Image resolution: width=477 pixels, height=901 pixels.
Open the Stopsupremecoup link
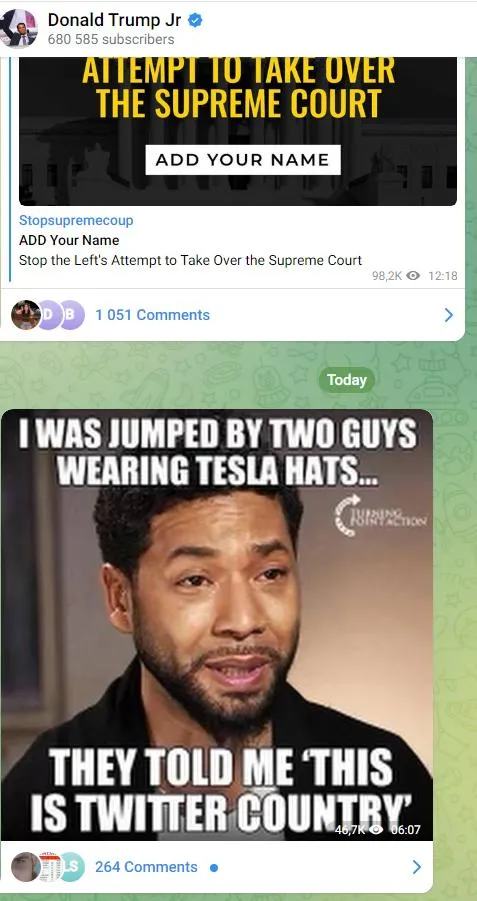click(x=76, y=220)
